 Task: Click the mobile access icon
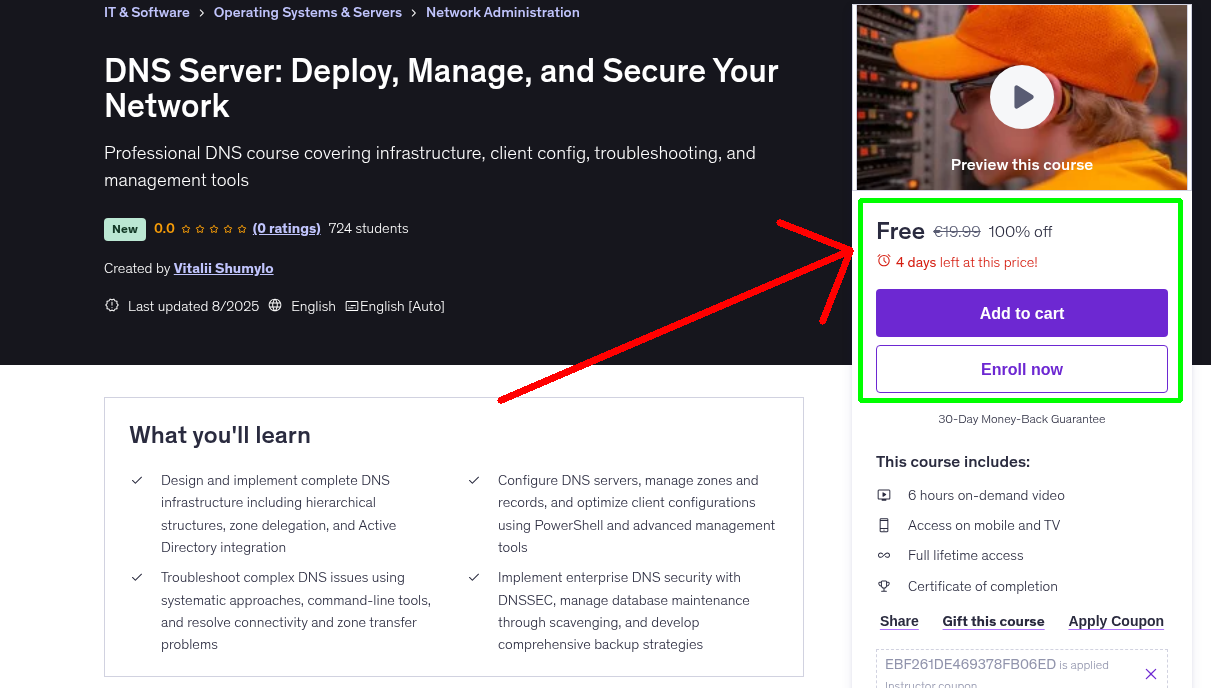[x=884, y=525]
